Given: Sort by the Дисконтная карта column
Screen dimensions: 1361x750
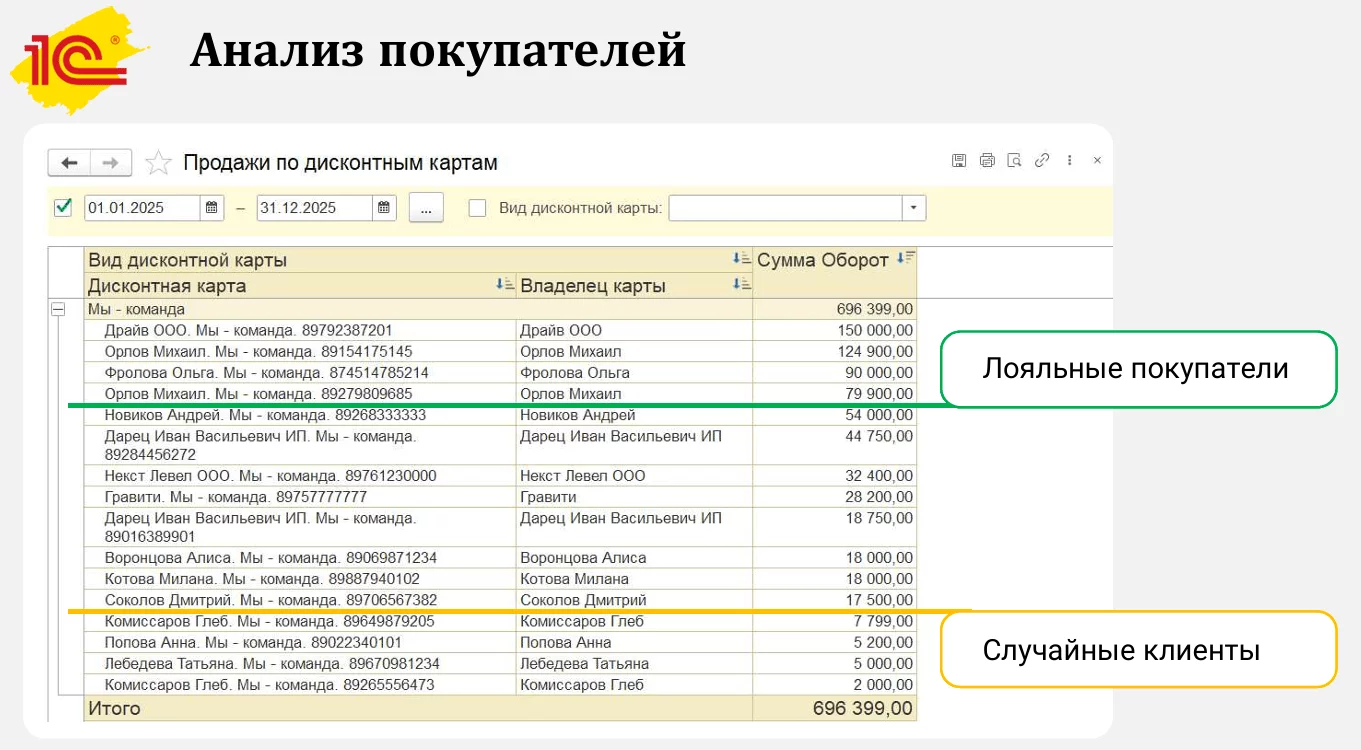Looking at the screenshot, I should (504, 285).
